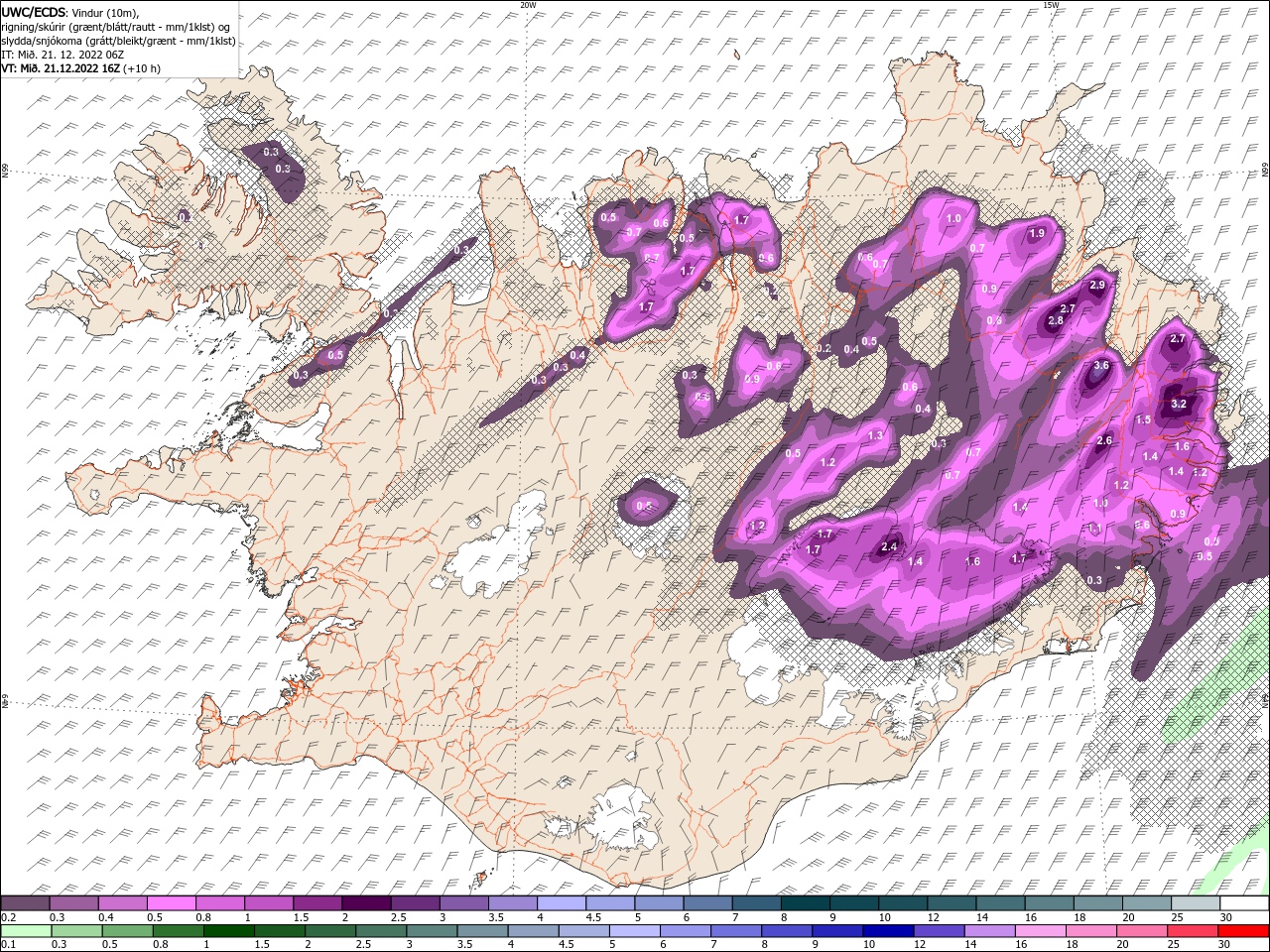Image resolution: width=1270 pixels, height=952 pixels.
Task: Click the 'rigning/skúrir' legend description line
Action: coord(116,27)
